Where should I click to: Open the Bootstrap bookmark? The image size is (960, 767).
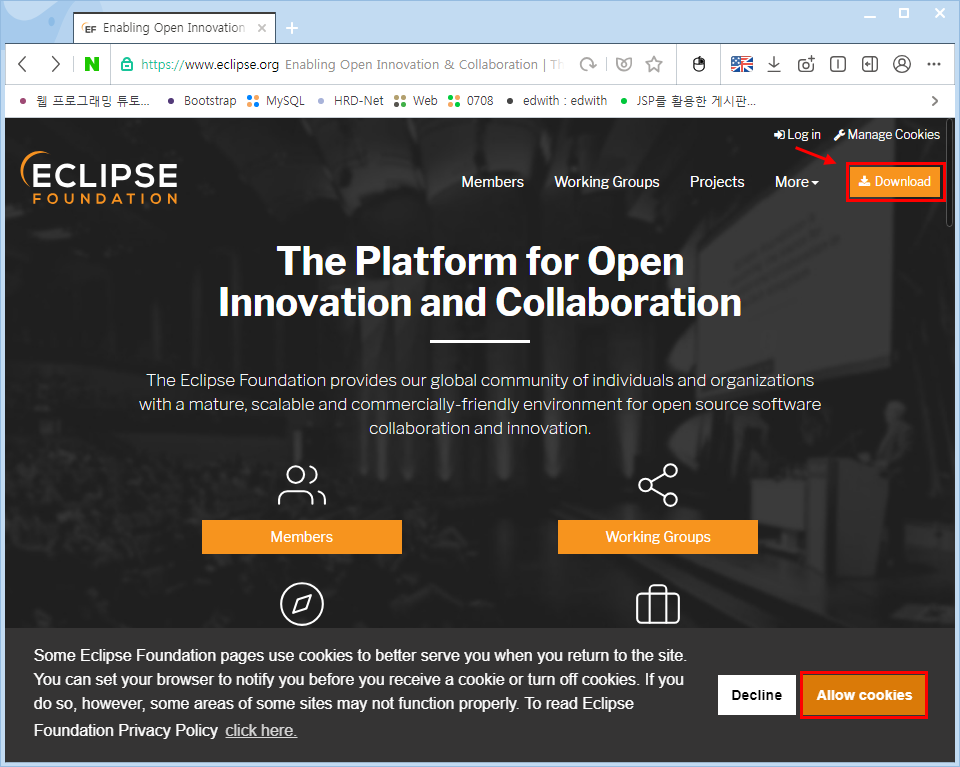pos(203,101)
